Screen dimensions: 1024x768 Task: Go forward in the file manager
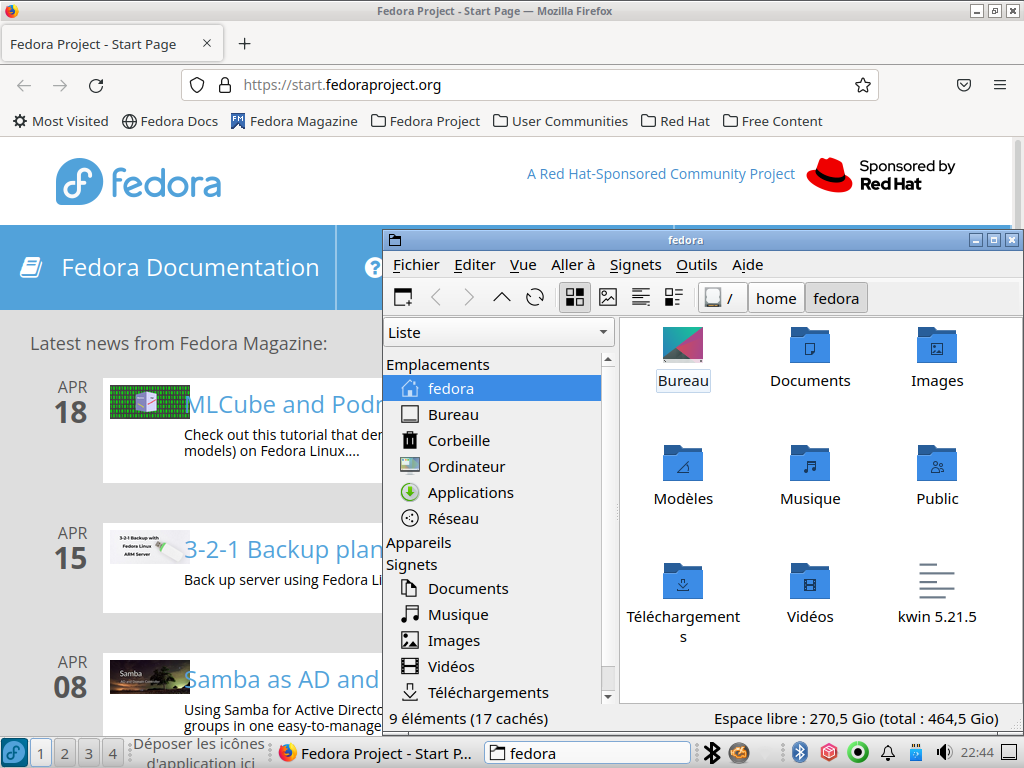point(469,298)
